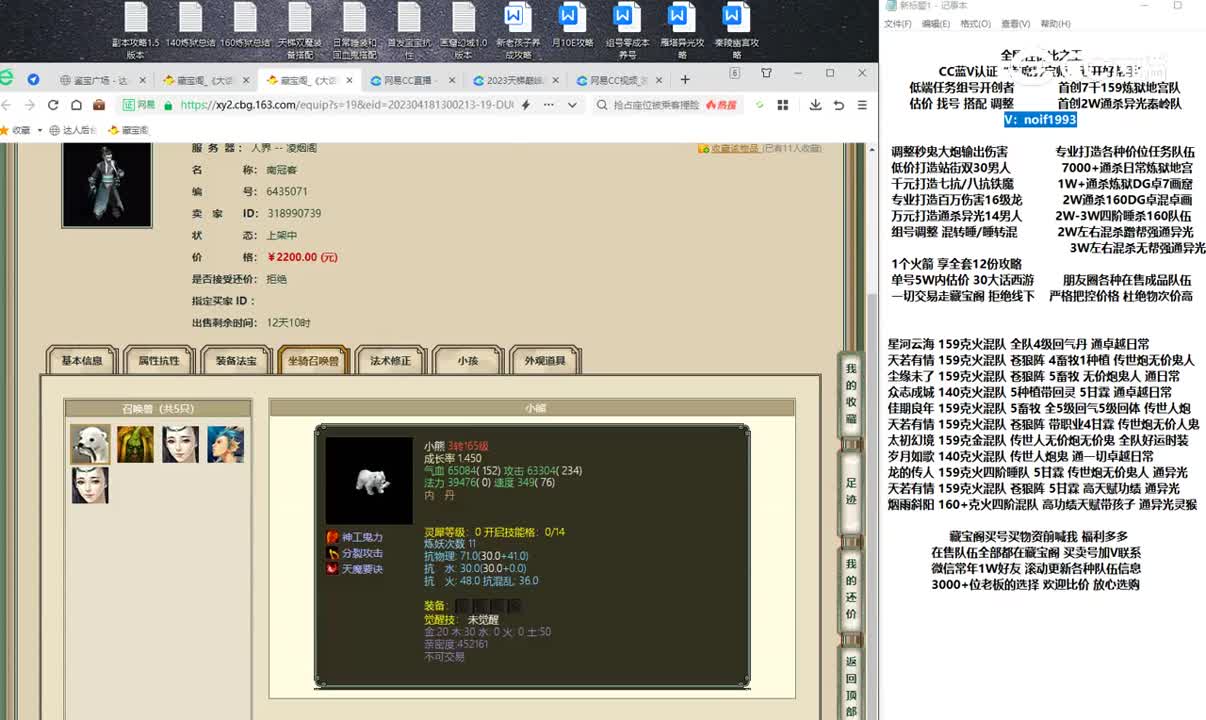Switch to 坐骑召唤兽 tab
Image resolution: width=1206 pixels, height=720 pixels.
click(x=313, y=361)
